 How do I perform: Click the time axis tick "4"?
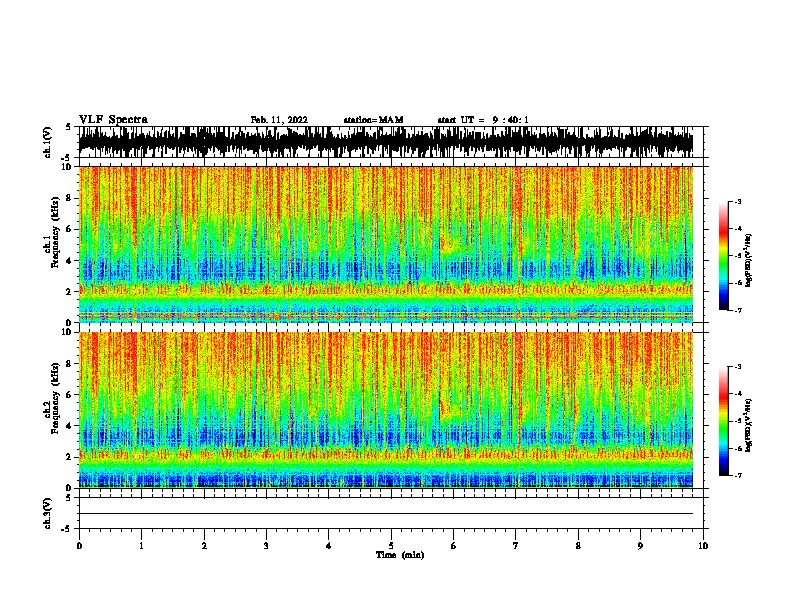329,545
